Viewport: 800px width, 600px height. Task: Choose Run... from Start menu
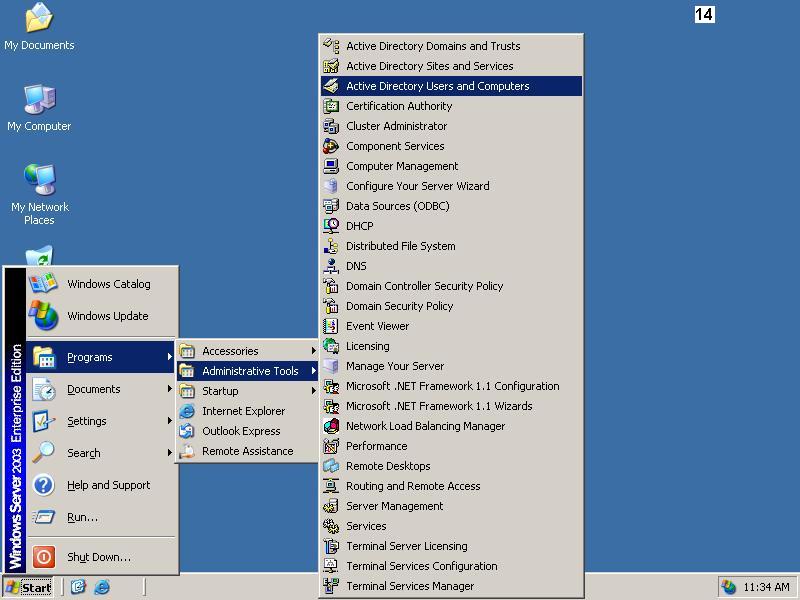[x=82, y=517]
